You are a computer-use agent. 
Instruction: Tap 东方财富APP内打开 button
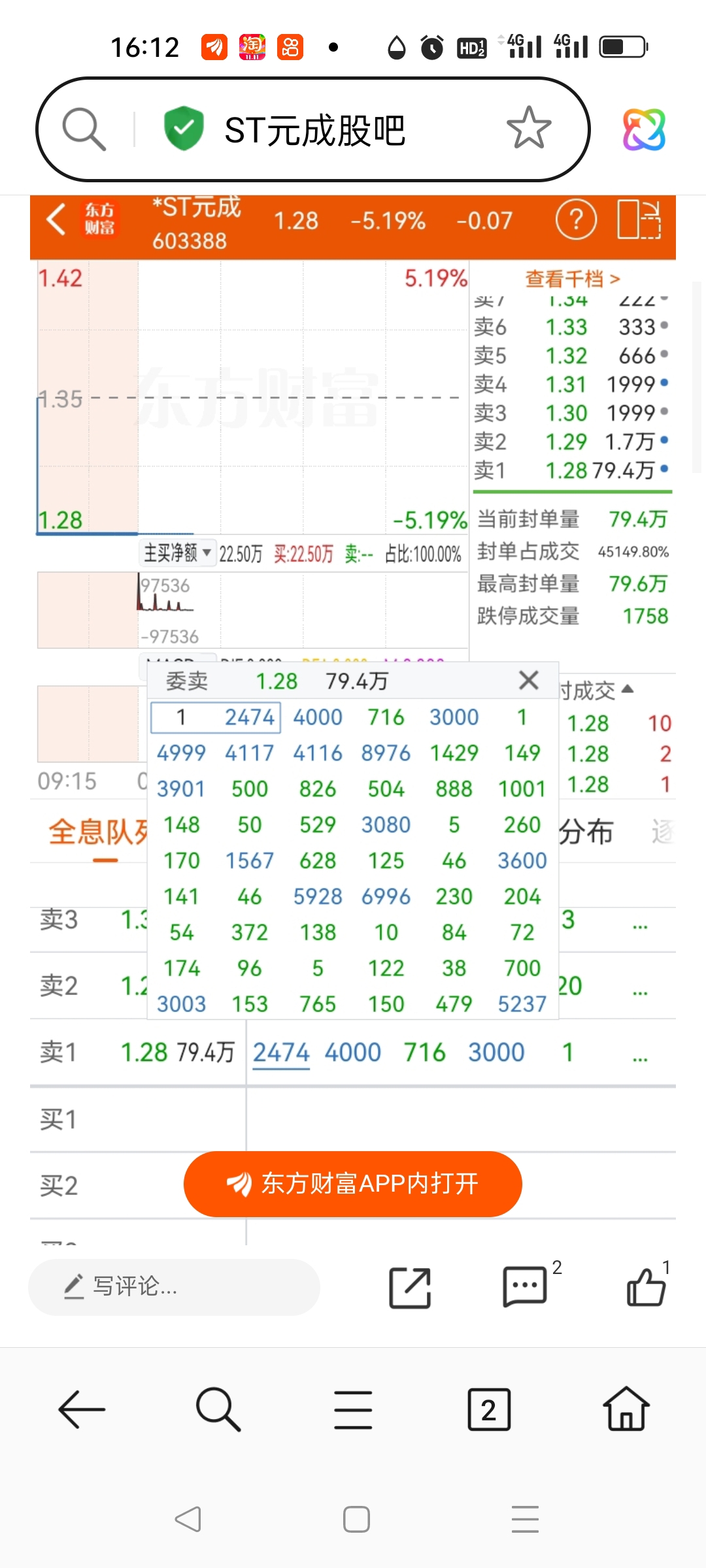(353, 1184)
